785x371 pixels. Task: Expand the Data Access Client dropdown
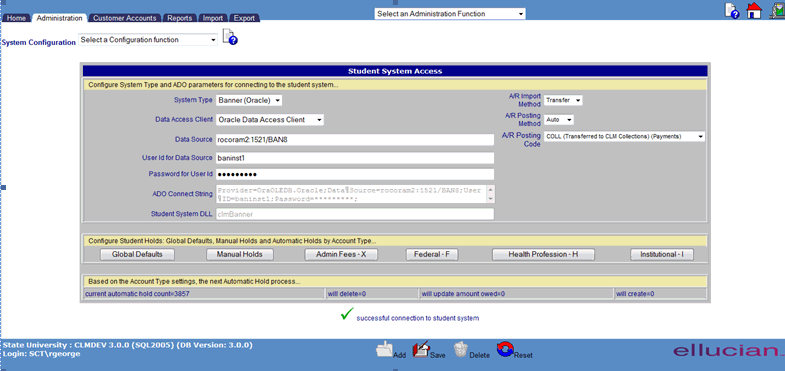270,120
